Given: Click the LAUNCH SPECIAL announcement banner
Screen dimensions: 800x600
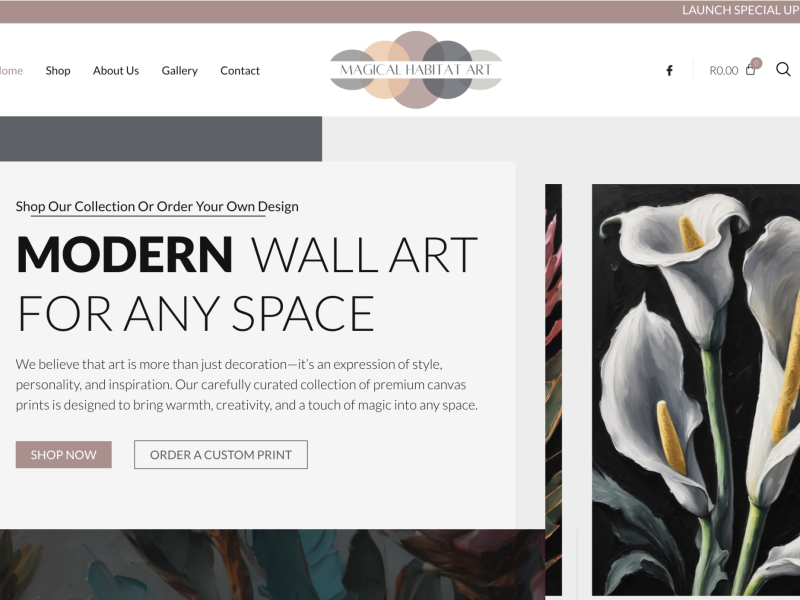Looking at the screenshot, I should pos(740,10).
